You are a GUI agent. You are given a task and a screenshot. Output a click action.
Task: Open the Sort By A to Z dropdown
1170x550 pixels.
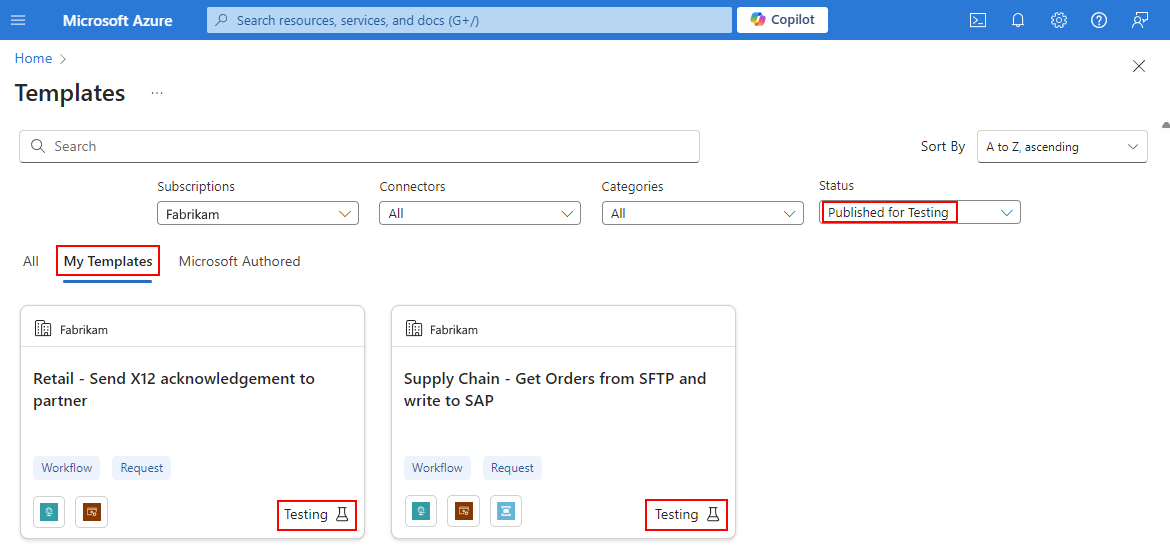[1062, 147]
